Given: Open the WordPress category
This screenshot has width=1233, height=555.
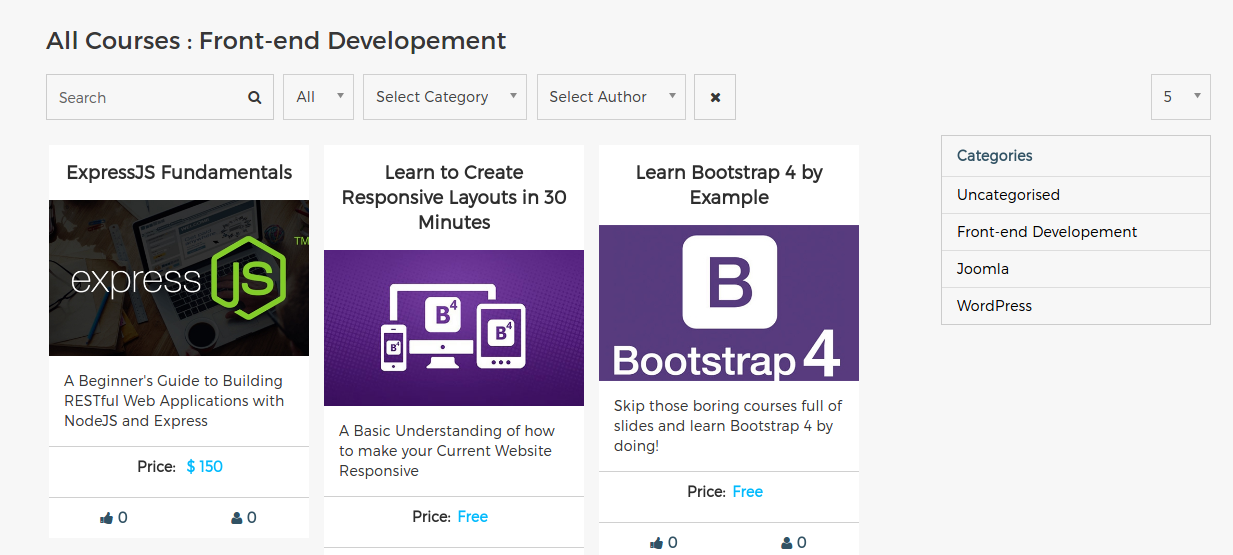Looking at the screenshot, I should 994,306.
